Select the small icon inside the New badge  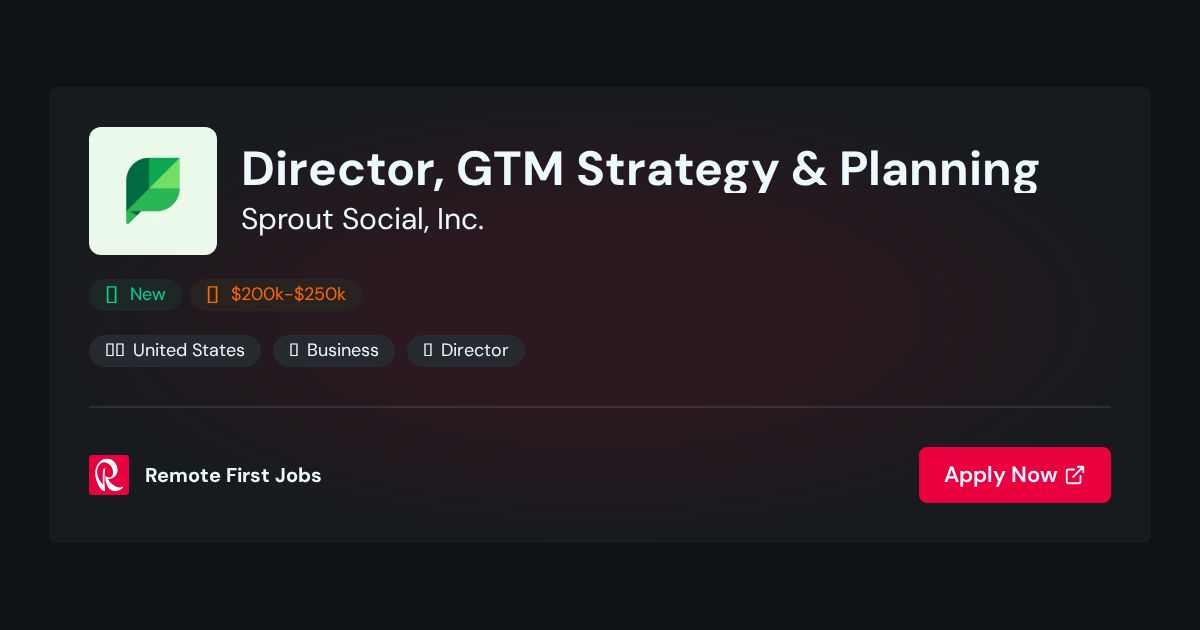click(x=112, y=294)
